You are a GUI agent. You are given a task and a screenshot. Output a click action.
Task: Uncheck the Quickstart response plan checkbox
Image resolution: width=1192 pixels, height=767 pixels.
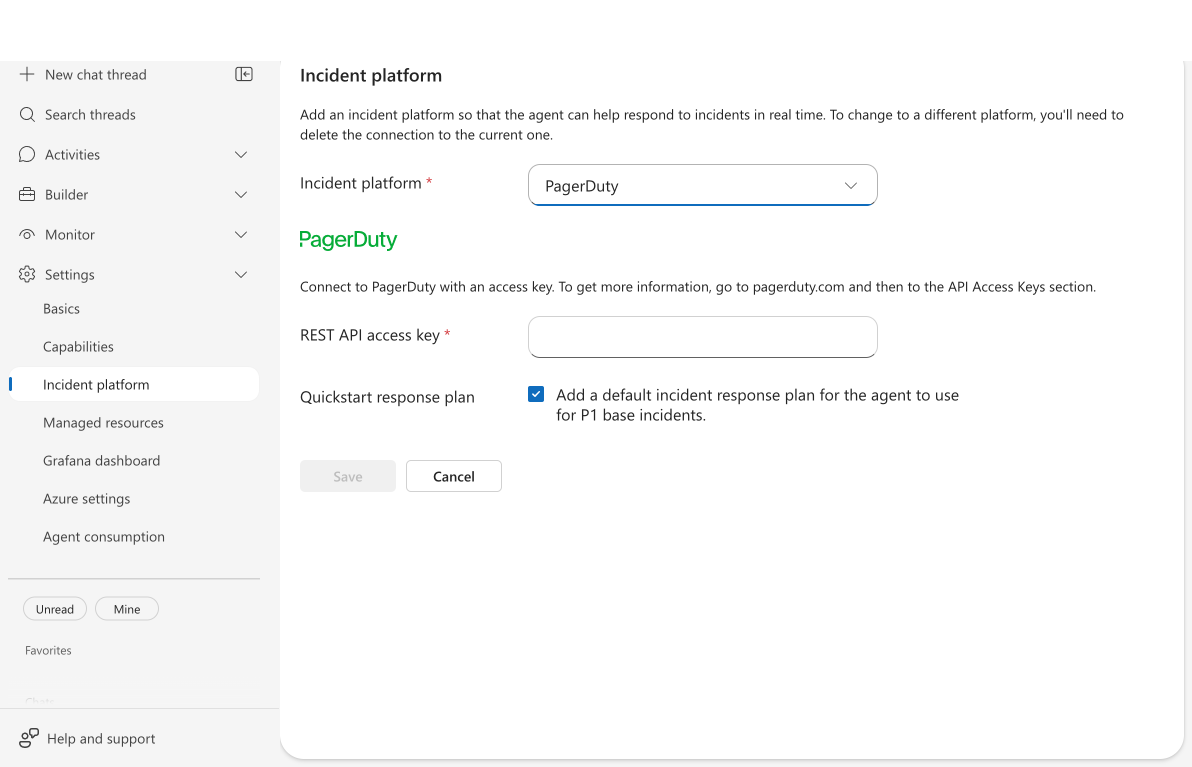tap(536, 394)
